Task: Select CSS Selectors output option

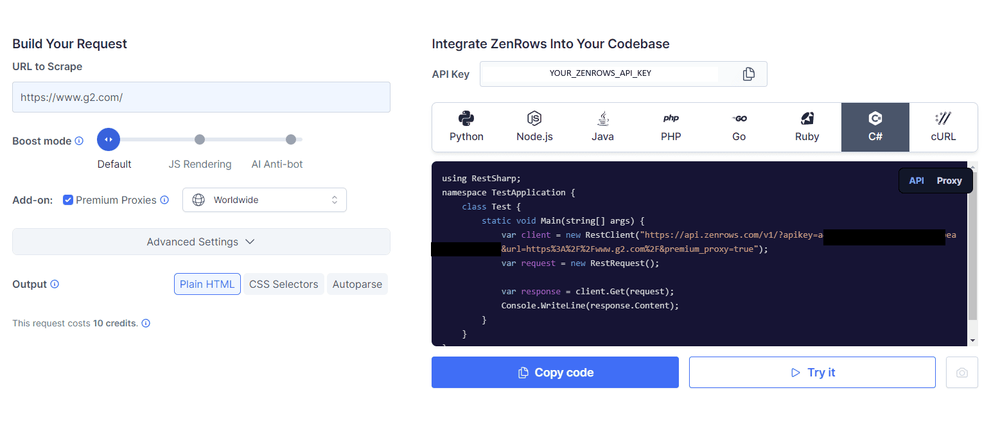Action: tap(284, 284)
